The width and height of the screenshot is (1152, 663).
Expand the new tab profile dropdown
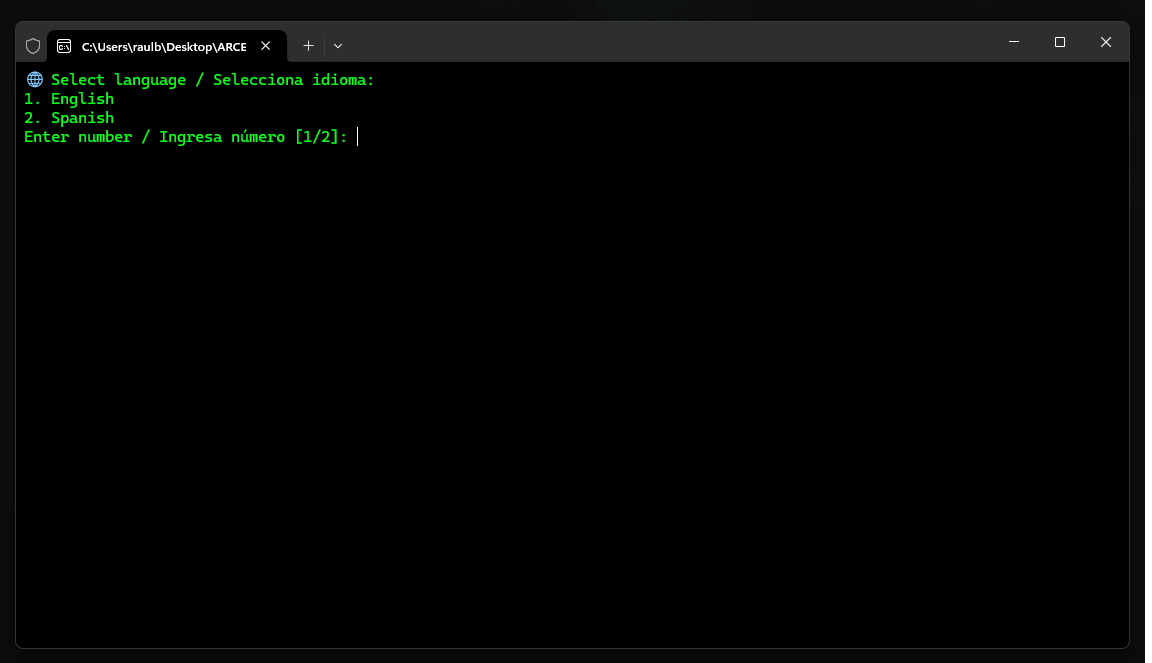(x=338, y=46)
